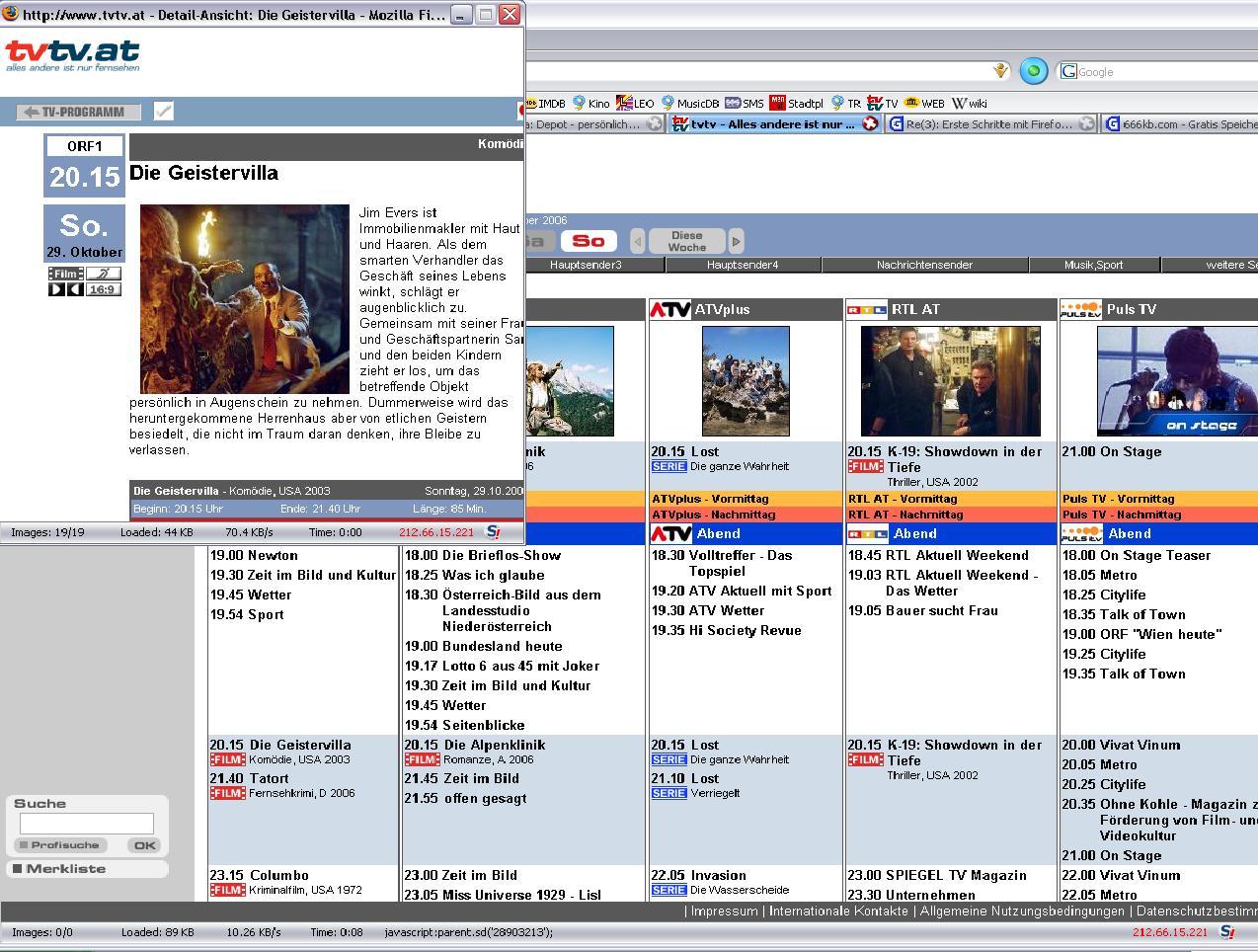Screen dimensions: 1258x952
Task: Open the IMDB bookmark
Action: point(546,103)
